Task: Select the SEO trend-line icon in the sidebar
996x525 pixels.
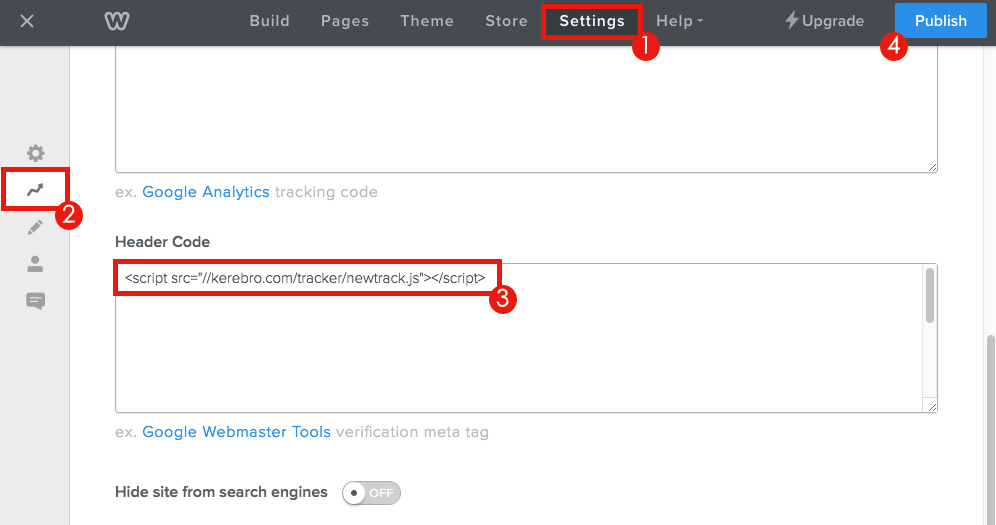Action: pyautogui.click(x=36, y=190)
